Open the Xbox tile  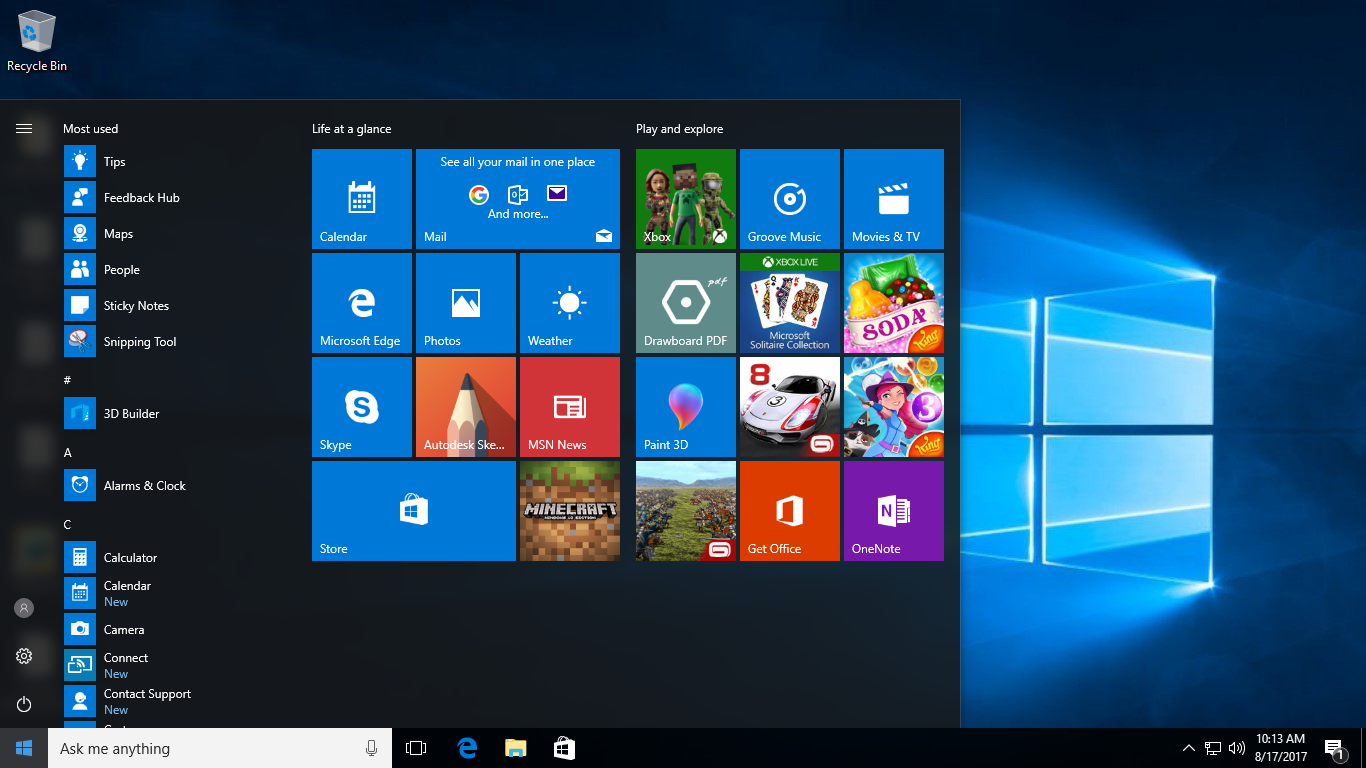(686, 199)
